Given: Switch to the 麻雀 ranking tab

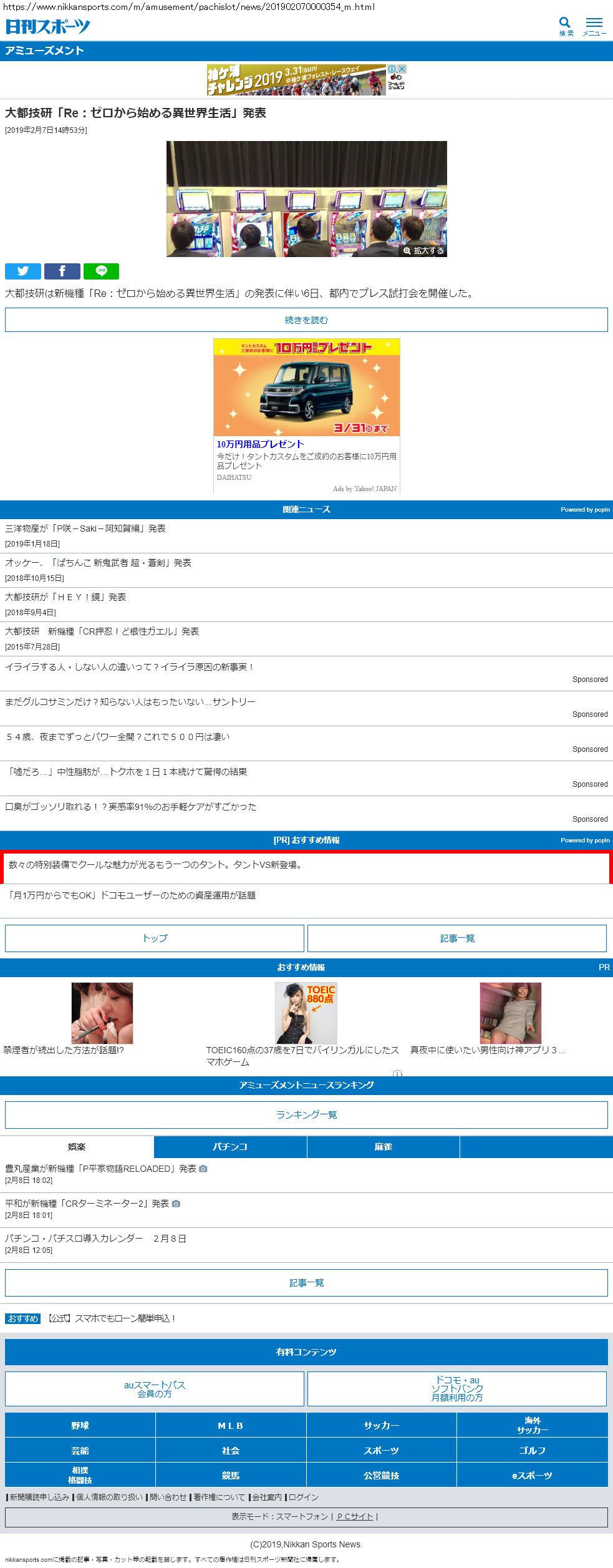Looking at the screenshot, I should [383, 1147].
